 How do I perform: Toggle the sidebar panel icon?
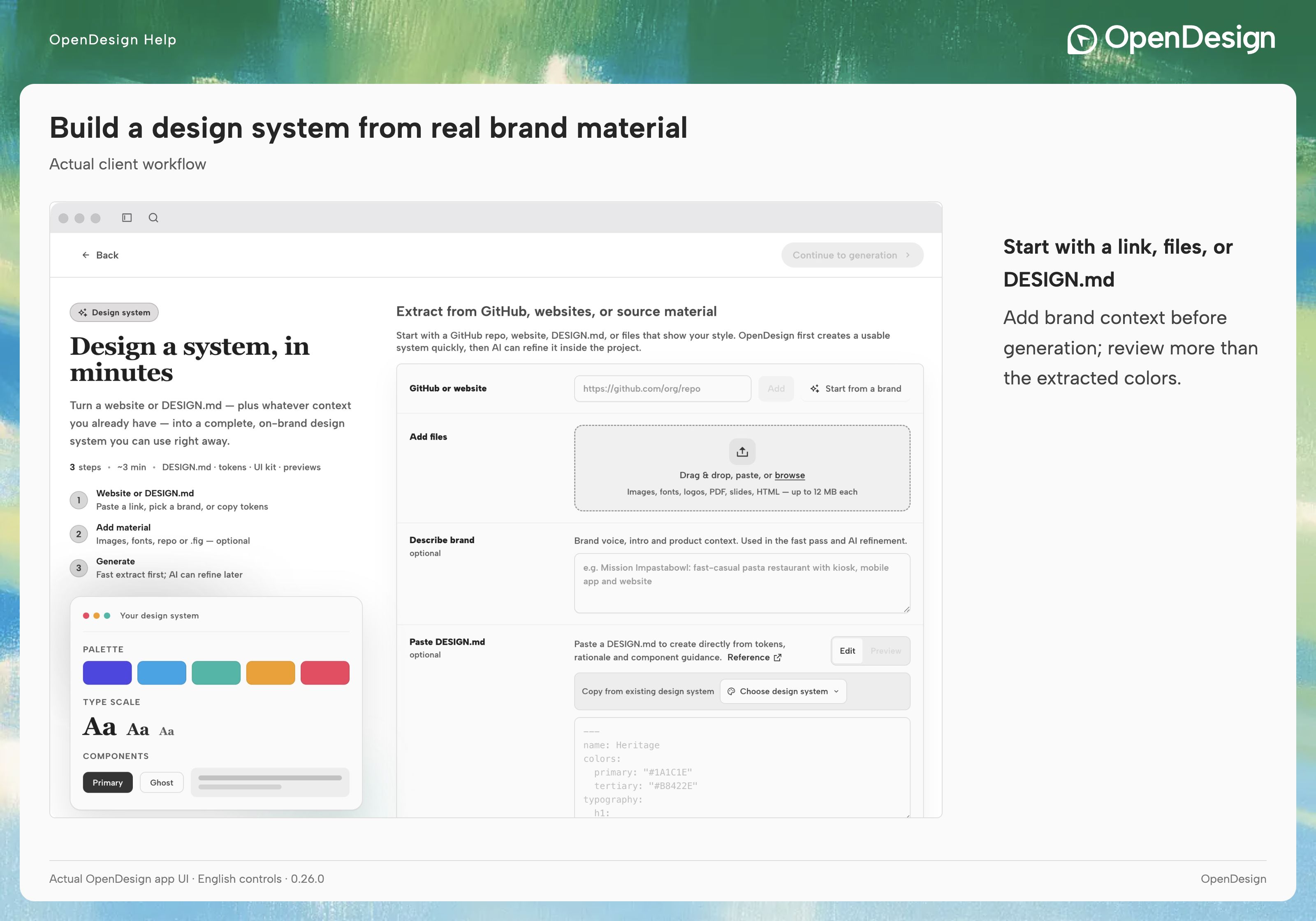(127, 218)
